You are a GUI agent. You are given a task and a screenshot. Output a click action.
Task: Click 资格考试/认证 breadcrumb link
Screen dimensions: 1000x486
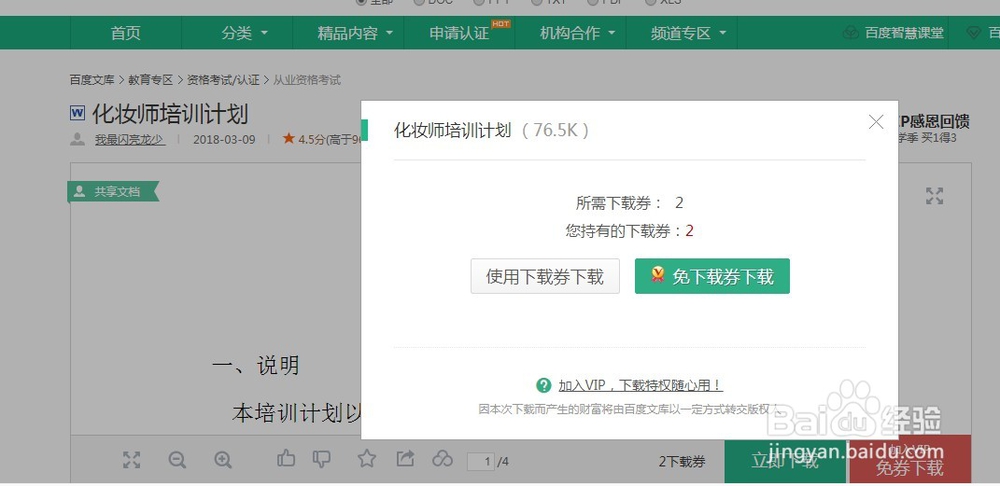point(223,80)
